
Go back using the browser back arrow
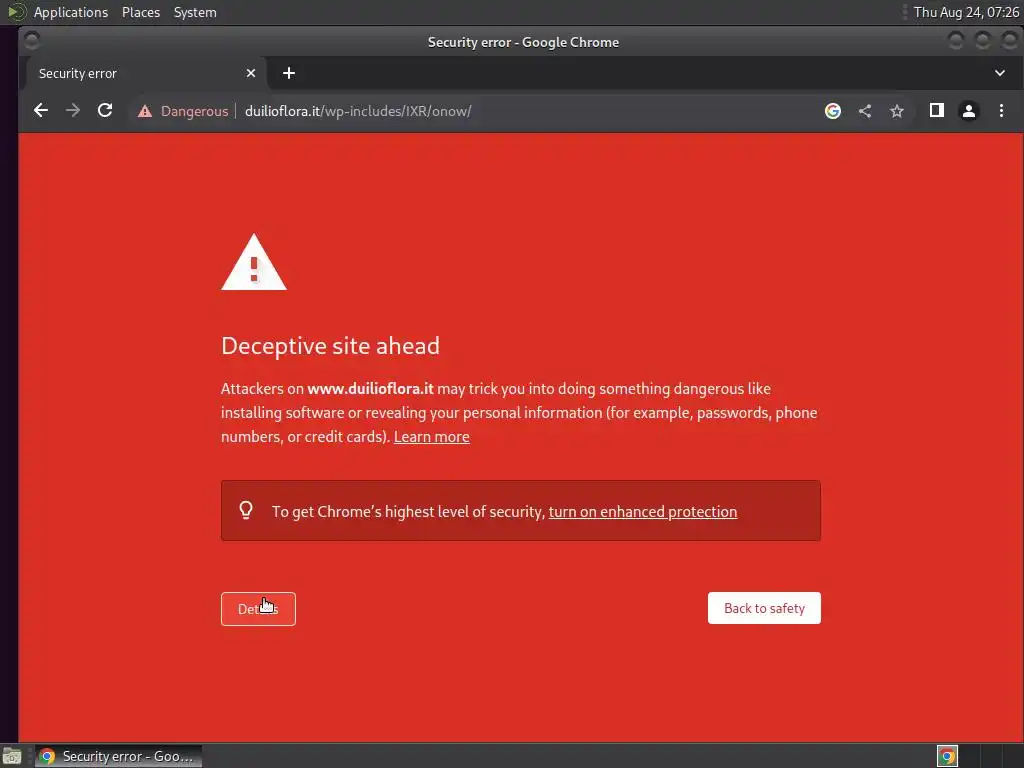[40, 110]
